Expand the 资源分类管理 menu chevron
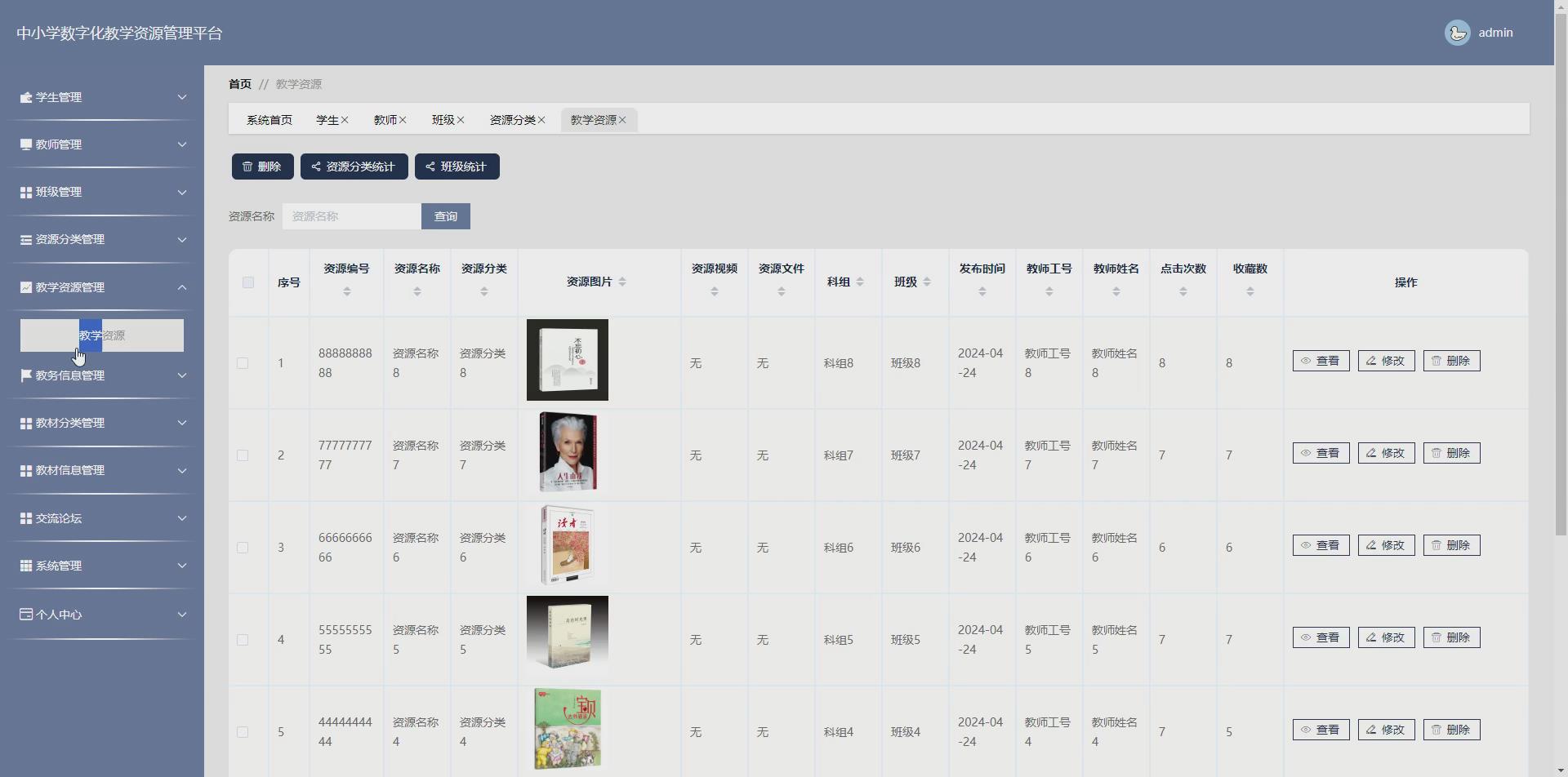This screenshot has height=777, width=1568. (182, 239)
